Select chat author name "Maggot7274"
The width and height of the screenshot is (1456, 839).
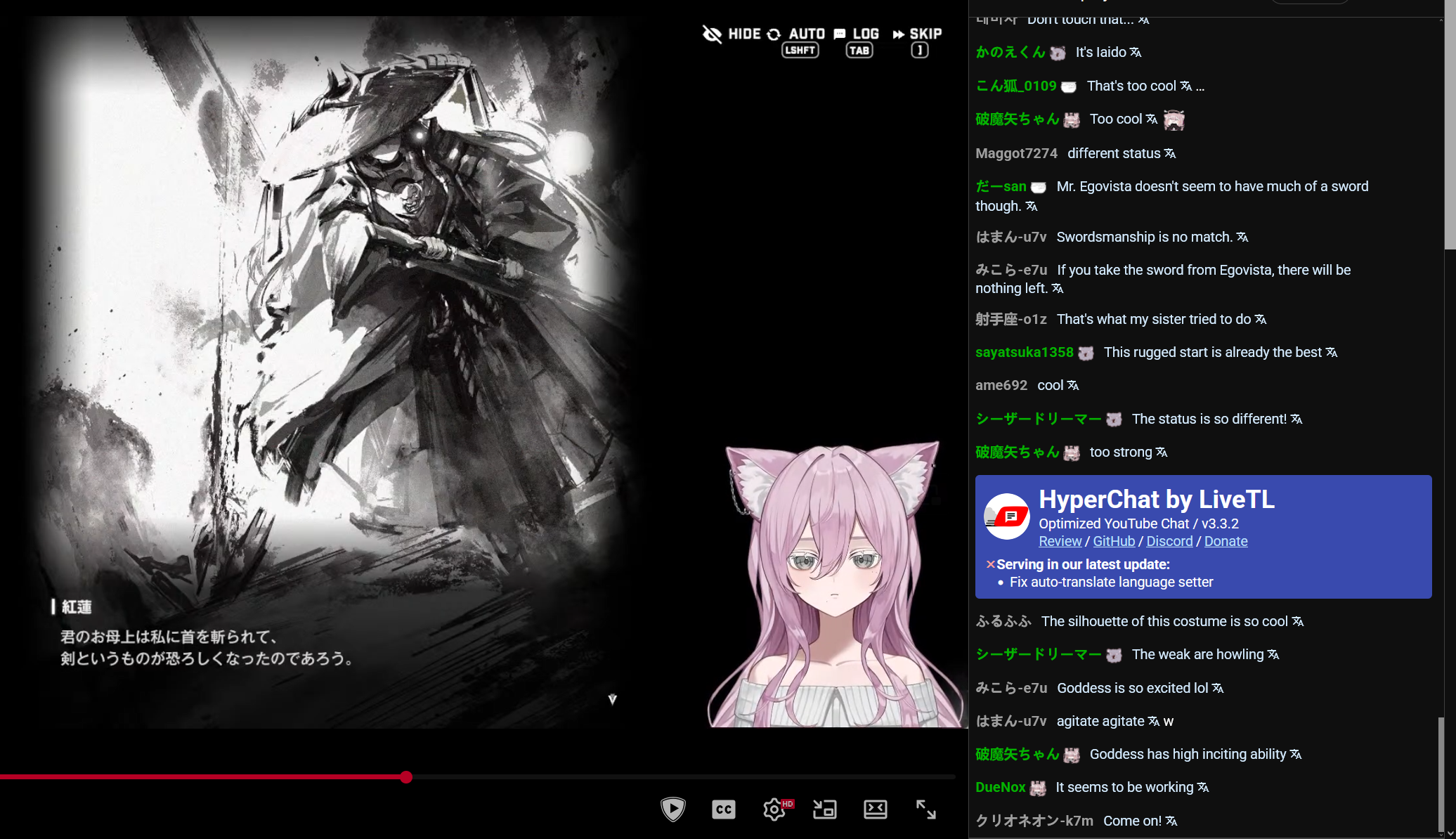1016,153
